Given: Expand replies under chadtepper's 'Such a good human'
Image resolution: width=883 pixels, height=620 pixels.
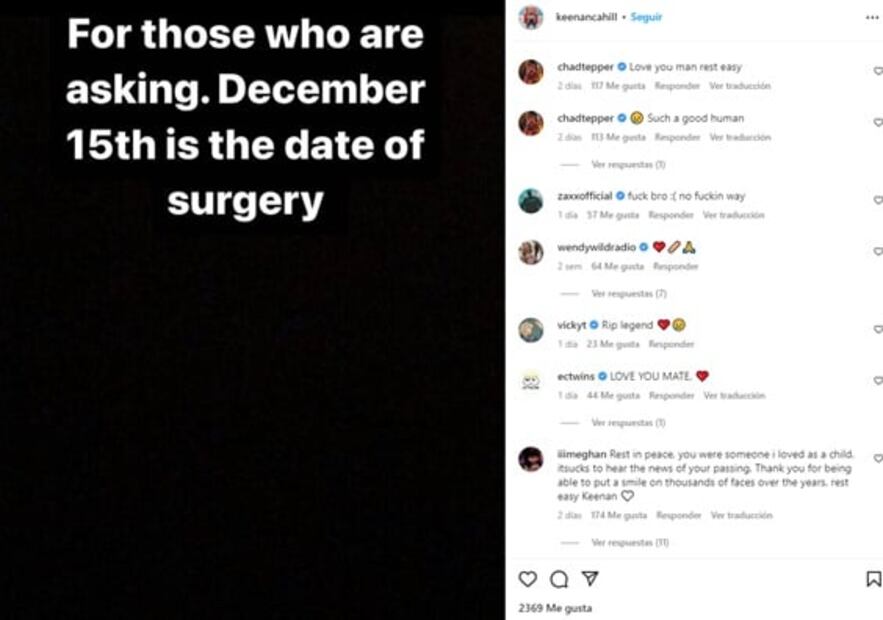Looking at the screenshot, I should pyautogui.click(x=628, y=164).
